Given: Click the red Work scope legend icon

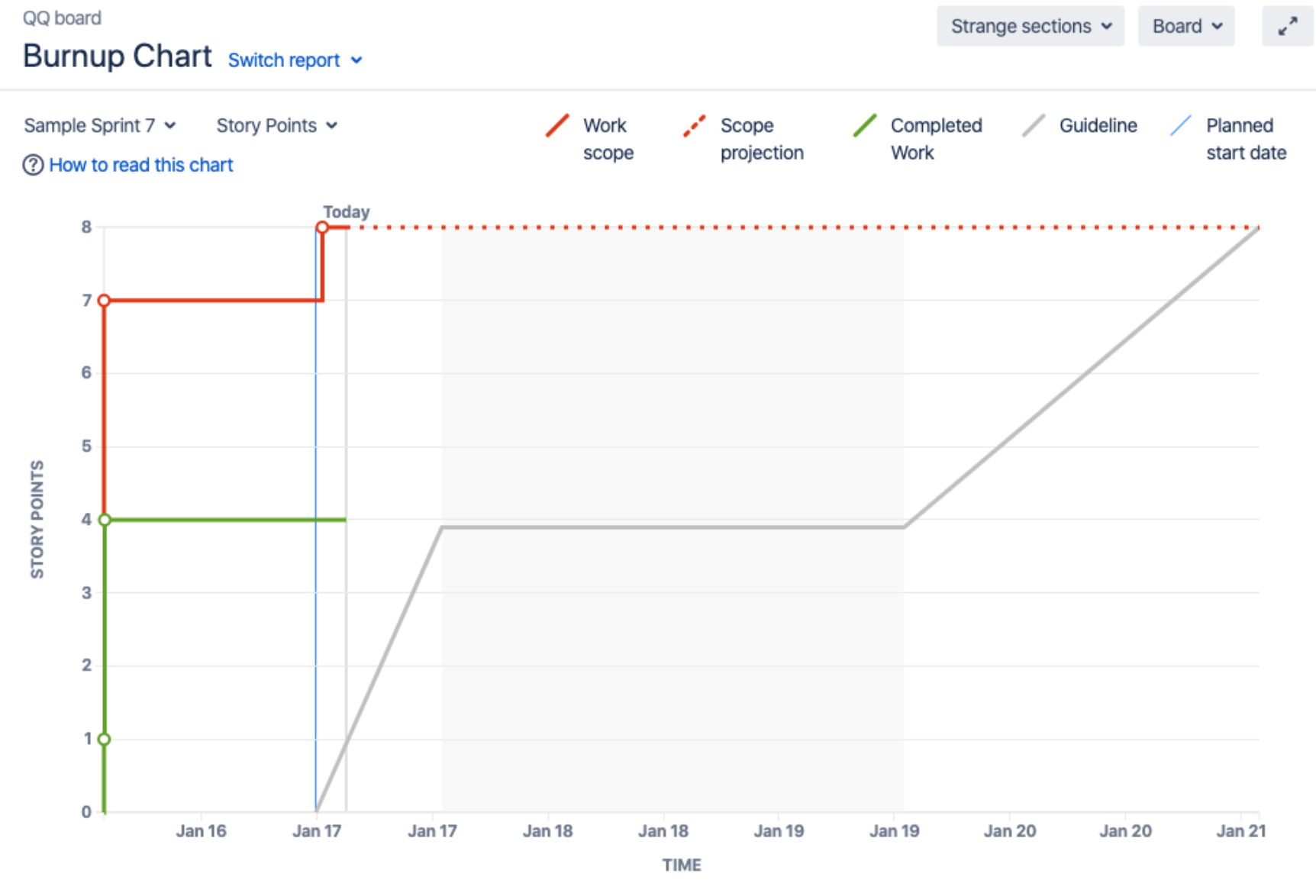Looking at the screenshot, I should (x=557, y=127).
